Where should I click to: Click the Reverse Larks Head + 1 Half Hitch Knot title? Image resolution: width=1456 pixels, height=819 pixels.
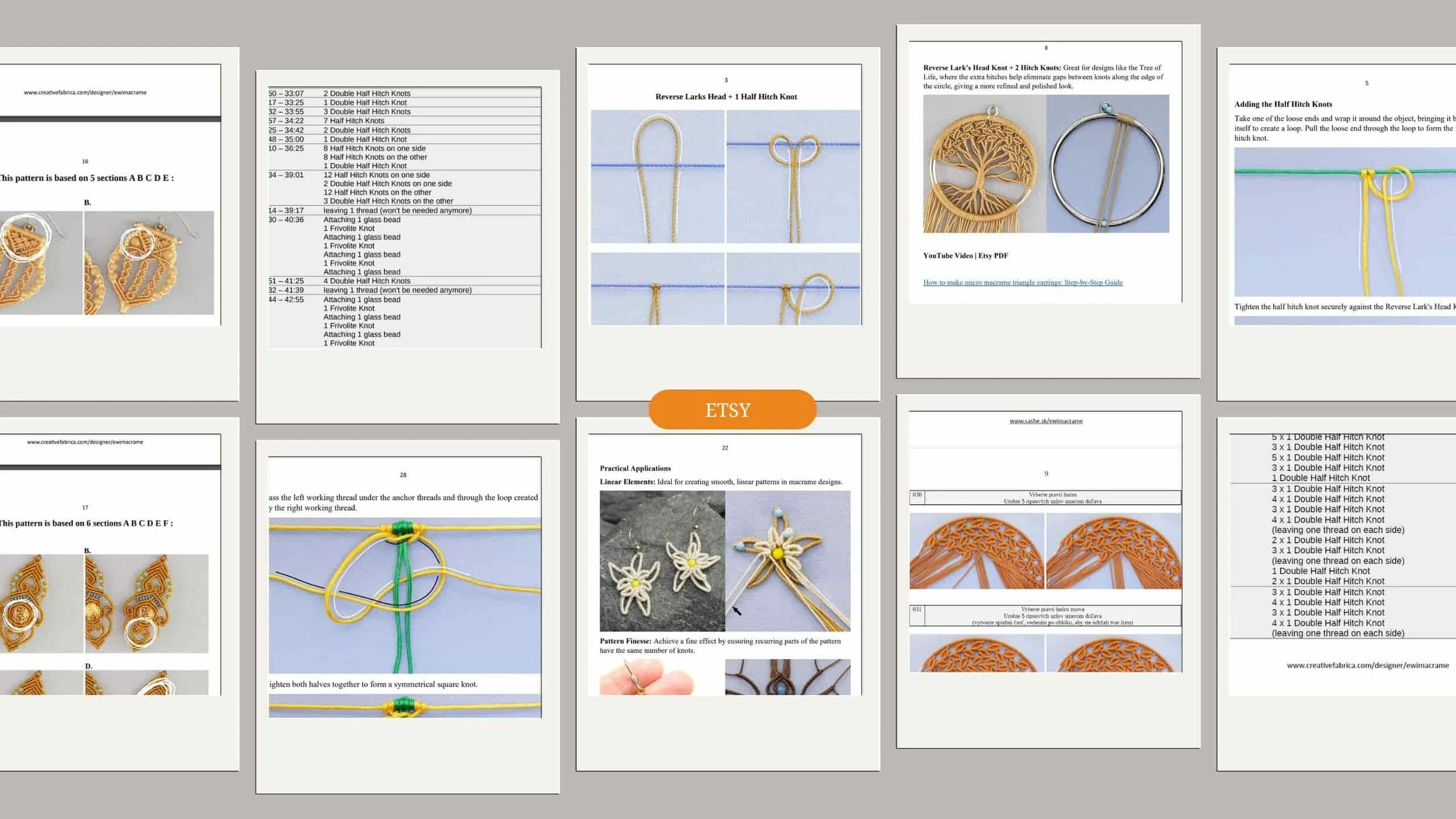tap(726, 97)
